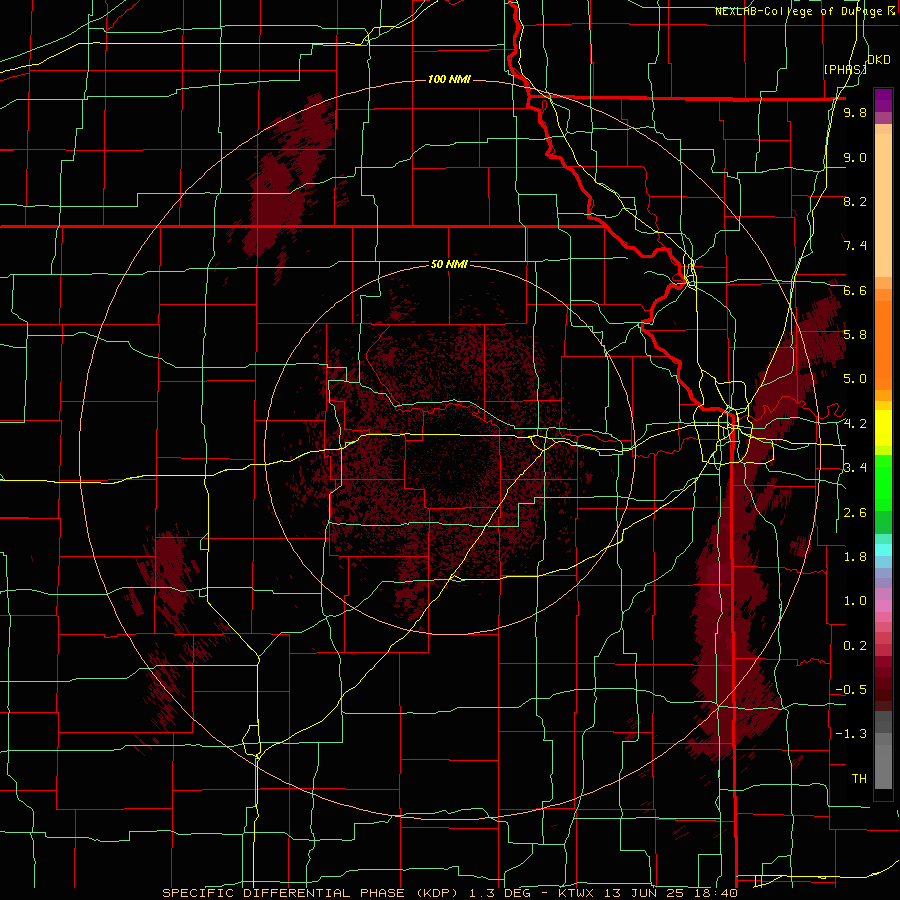
Task: Click the 100 NMI range ring label
Action: [449, 79]
